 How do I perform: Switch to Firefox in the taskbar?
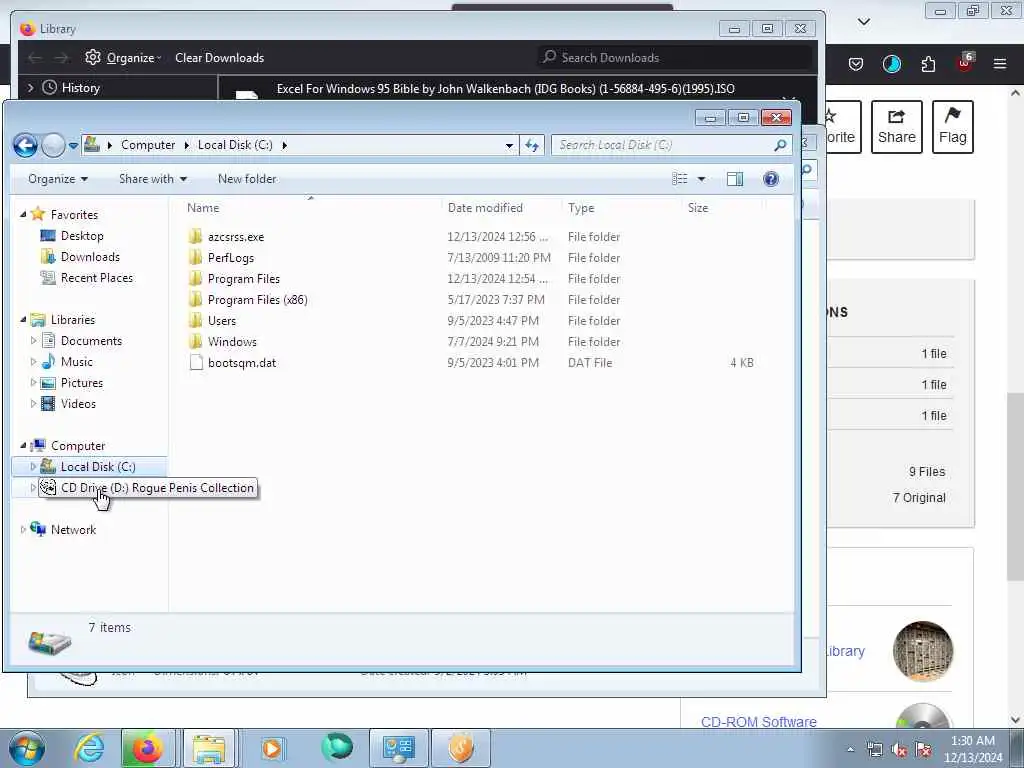coord(148,748)
